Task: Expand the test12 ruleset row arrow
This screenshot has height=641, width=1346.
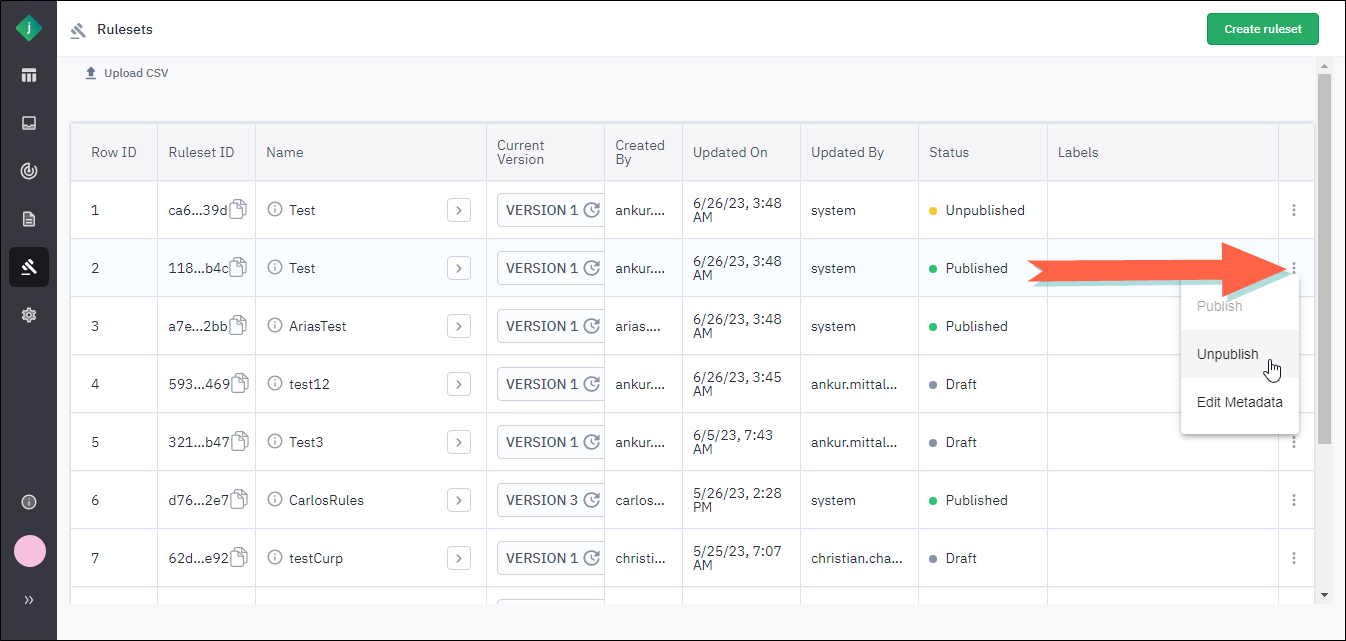Action: [459, 384]
